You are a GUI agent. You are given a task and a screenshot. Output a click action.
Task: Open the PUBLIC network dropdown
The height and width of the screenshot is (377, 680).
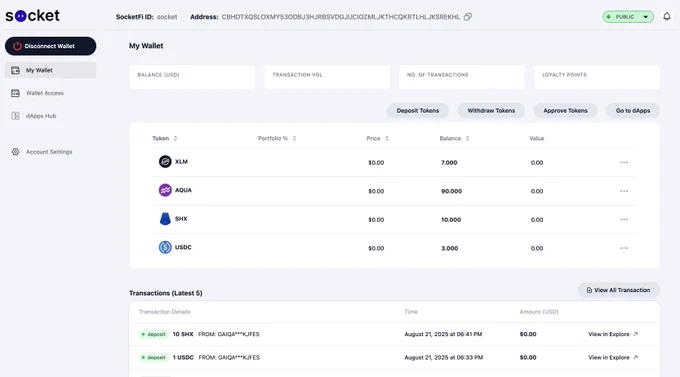628,17
